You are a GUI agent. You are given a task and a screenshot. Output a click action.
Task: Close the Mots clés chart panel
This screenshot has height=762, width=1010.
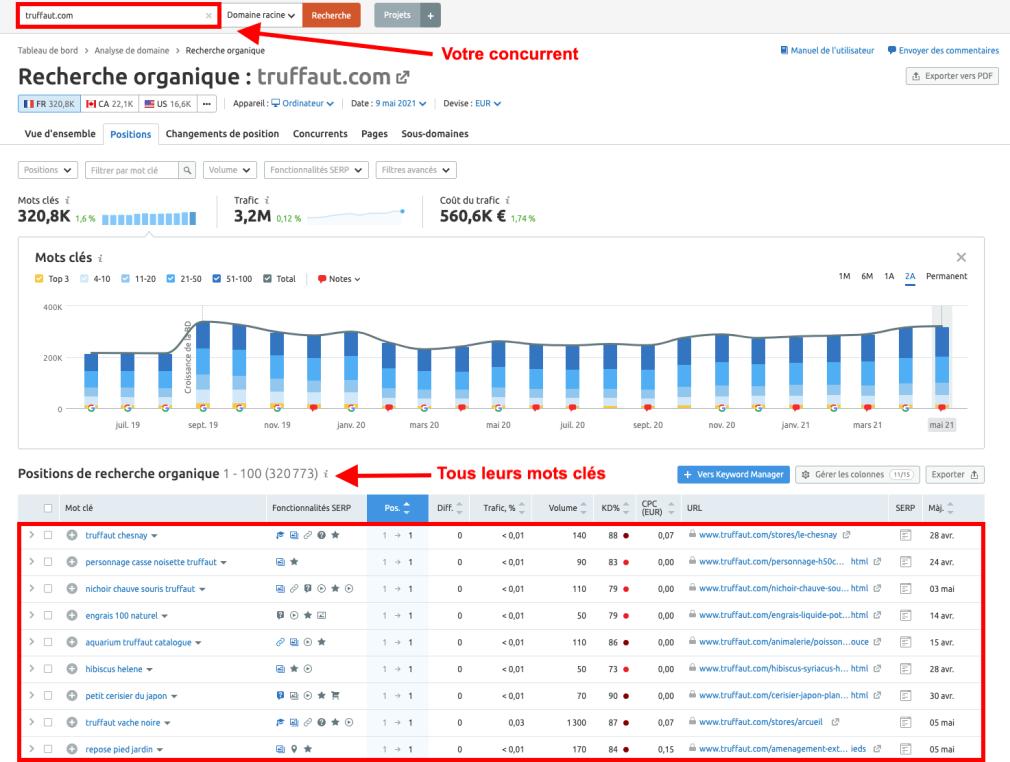961,258
